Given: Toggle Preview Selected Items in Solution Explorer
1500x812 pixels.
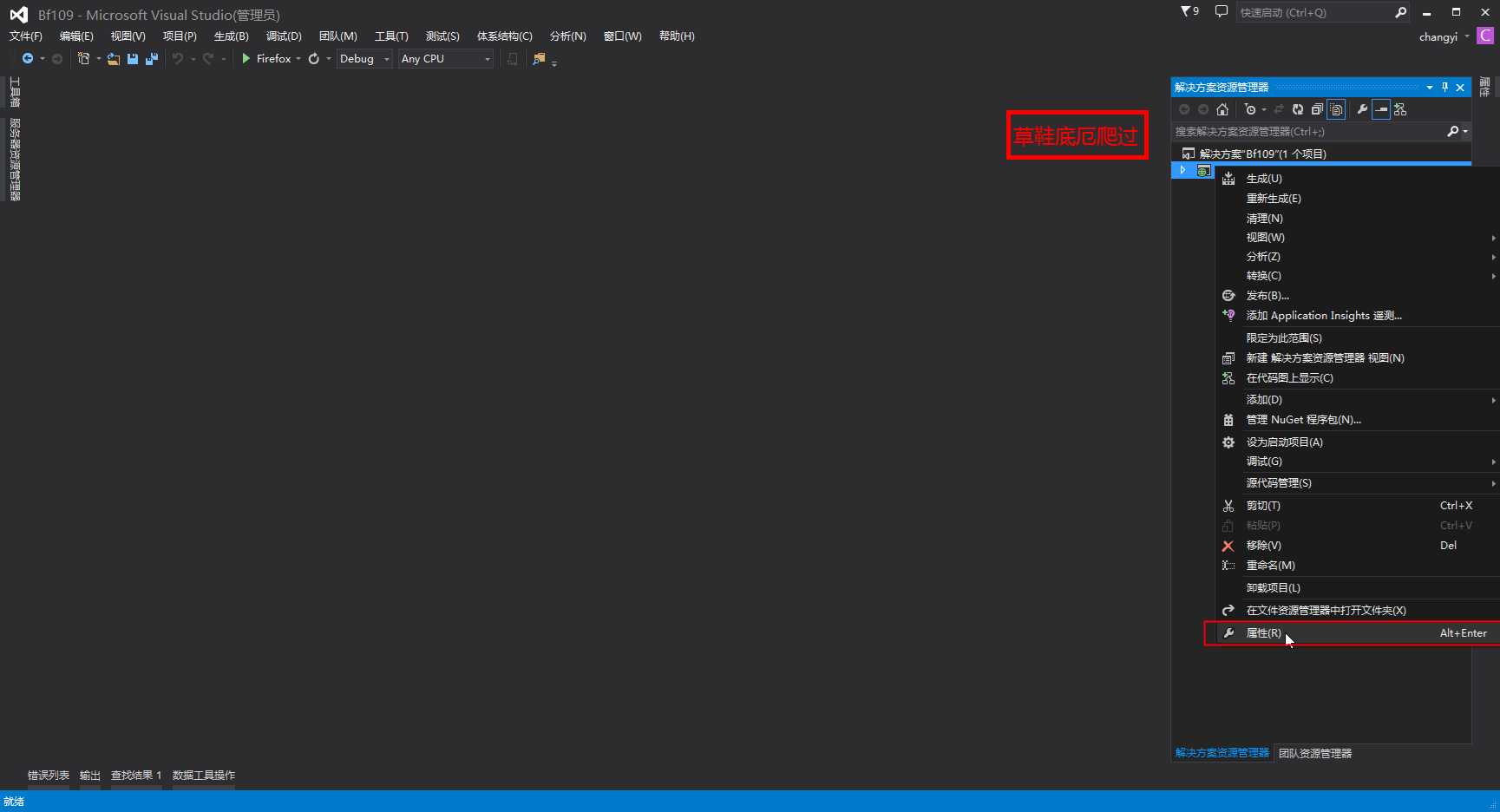Looking at the screenshot, I should tap(1381, 109).
